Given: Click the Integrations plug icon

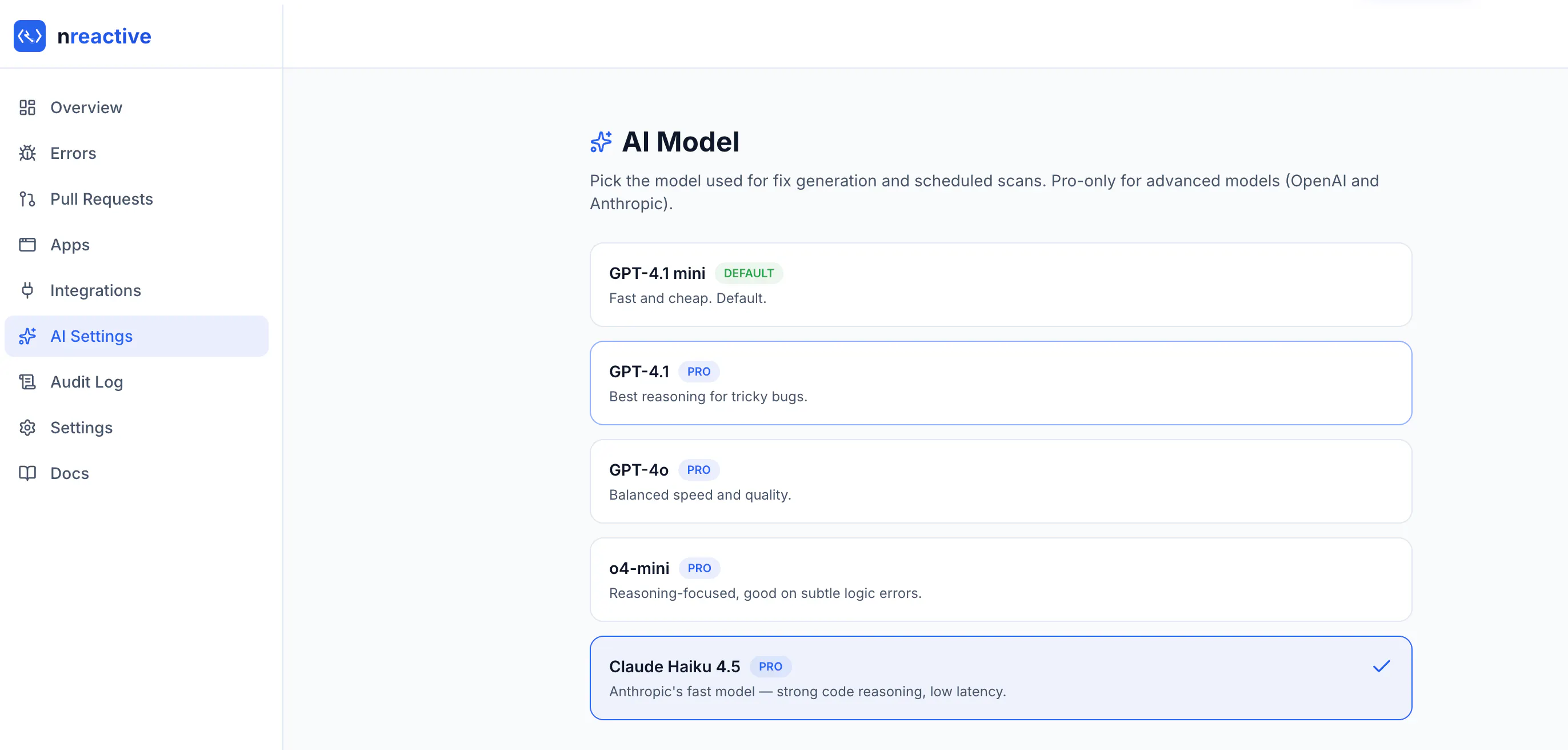Looking at the screenshot, I should pos(27,290).
